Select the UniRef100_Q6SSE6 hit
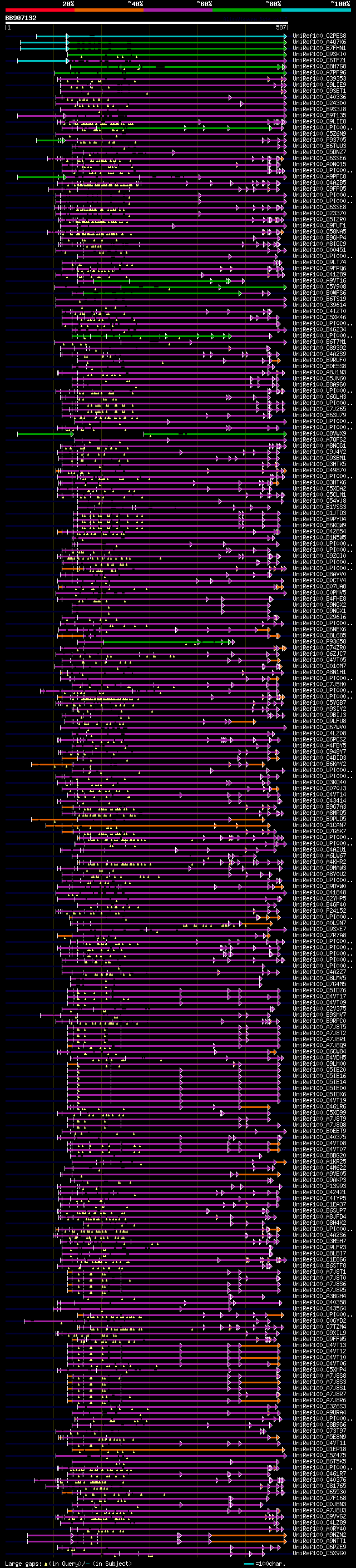 (319, 159)
